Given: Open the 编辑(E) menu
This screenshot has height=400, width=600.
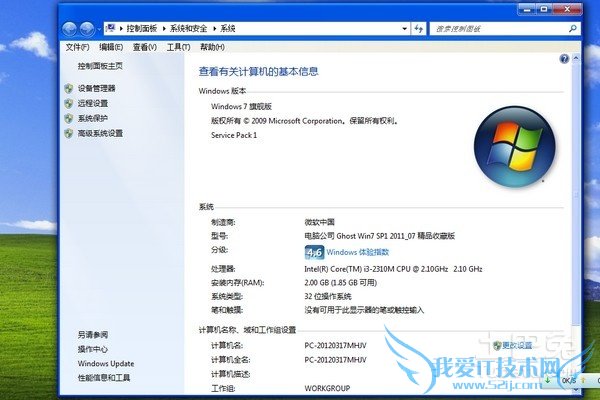Looking at the screenshot, I should [x=111, y=47].
